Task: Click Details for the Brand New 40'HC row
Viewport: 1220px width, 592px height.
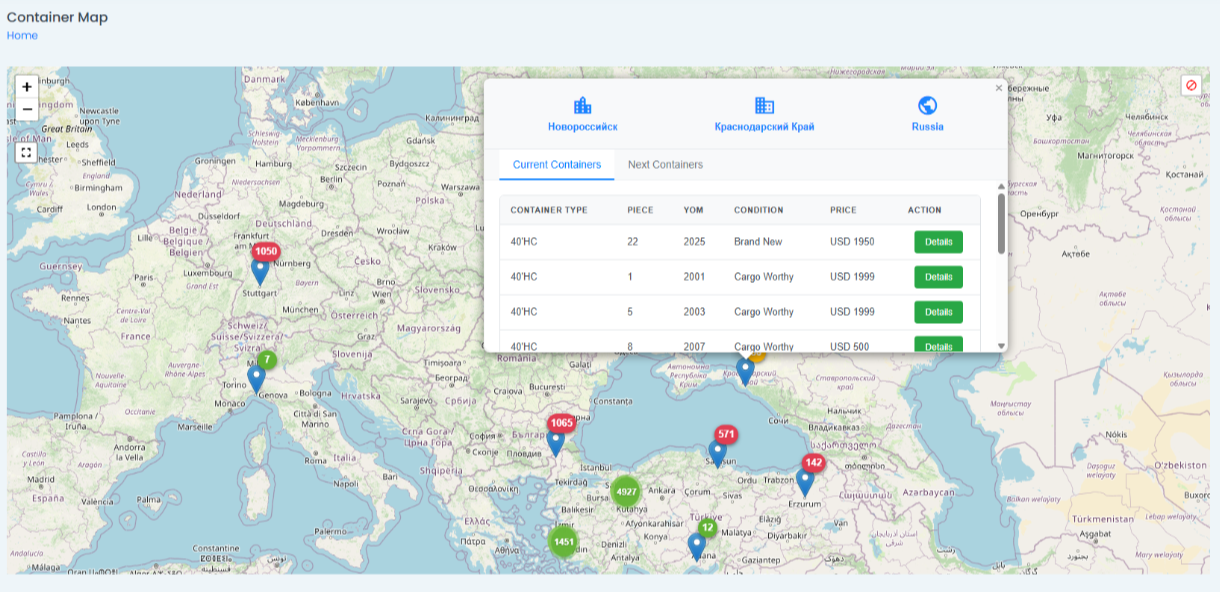Action: 938,241
